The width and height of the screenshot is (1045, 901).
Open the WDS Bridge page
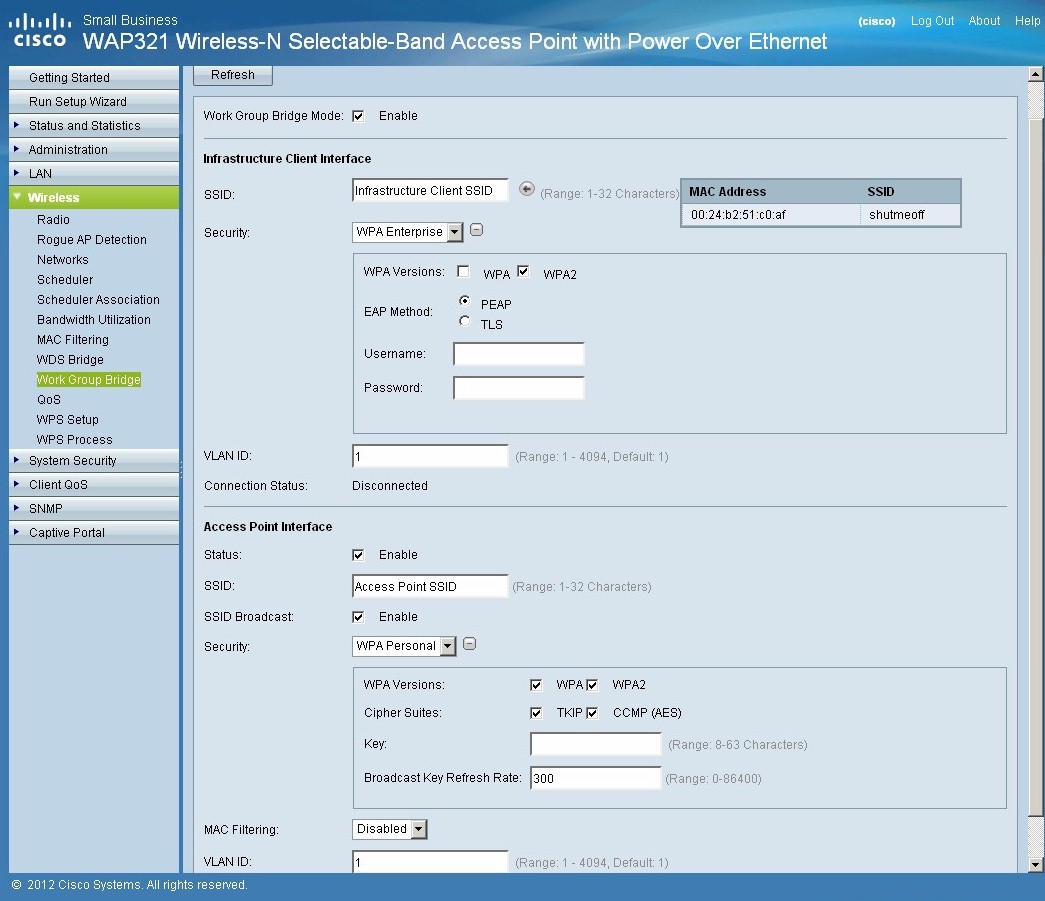[70, 360]
